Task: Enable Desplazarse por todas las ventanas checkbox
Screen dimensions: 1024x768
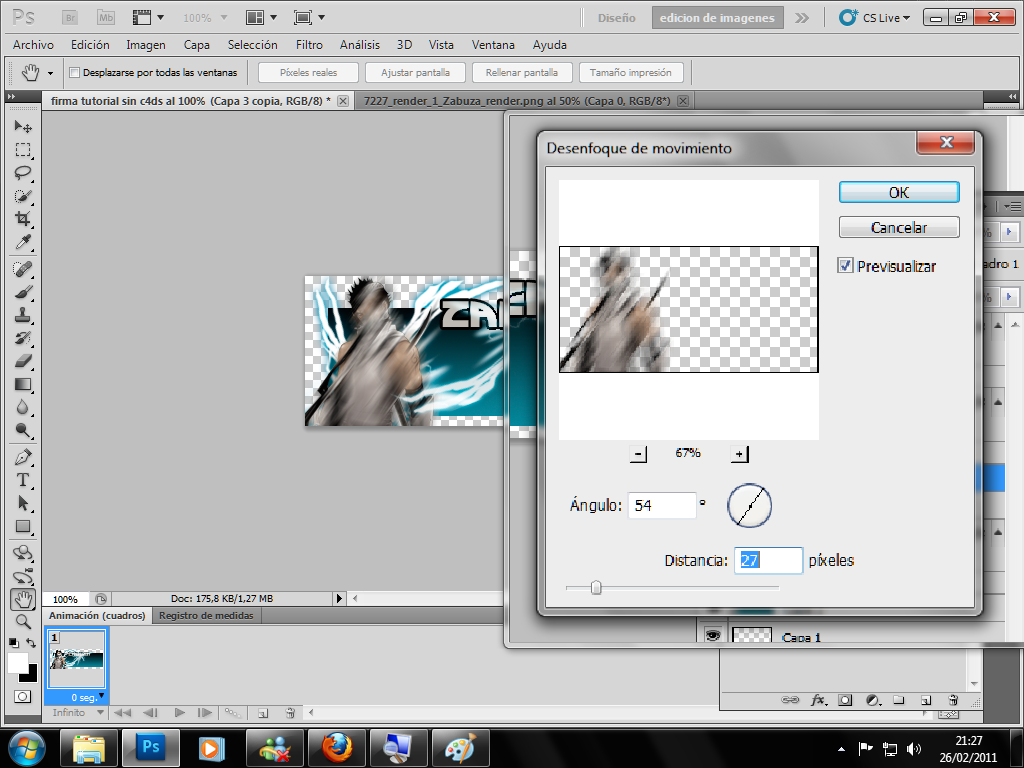Action: click(x=74, y=72)
